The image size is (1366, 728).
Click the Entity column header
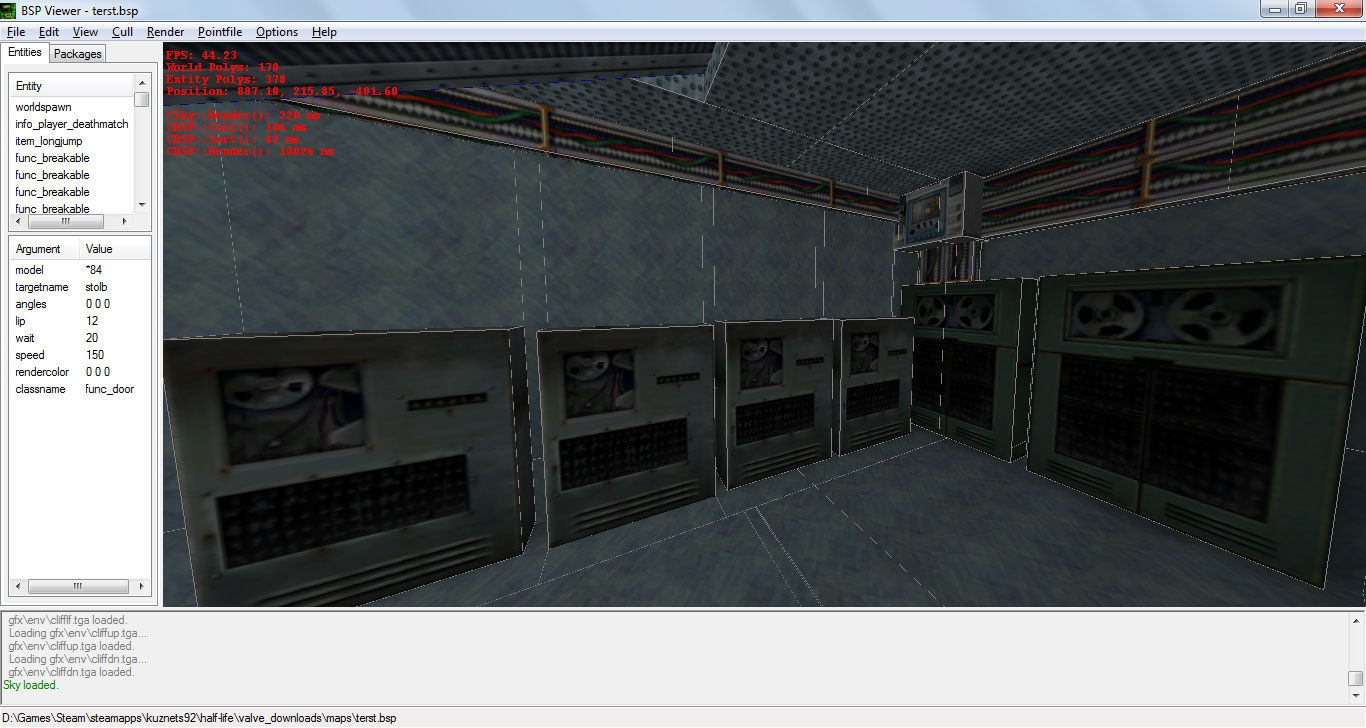(x=71, y=86)
